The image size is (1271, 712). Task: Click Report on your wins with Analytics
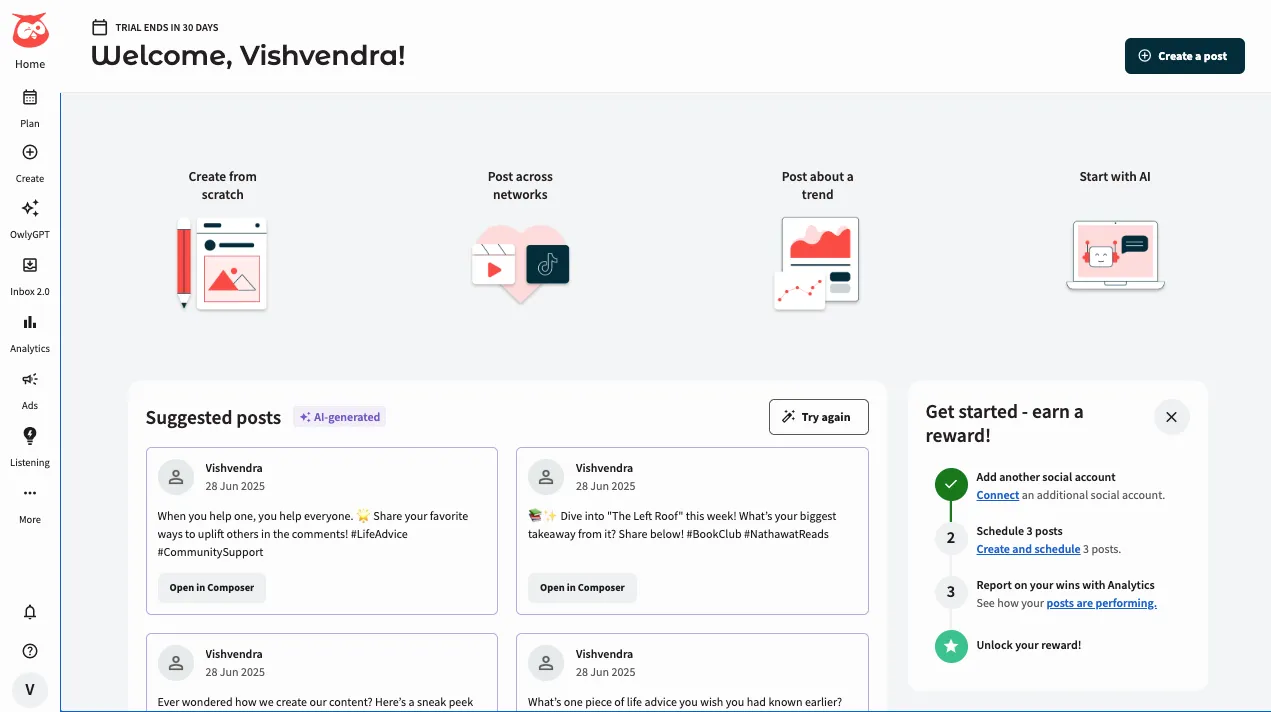click(x=1065, y=585)
